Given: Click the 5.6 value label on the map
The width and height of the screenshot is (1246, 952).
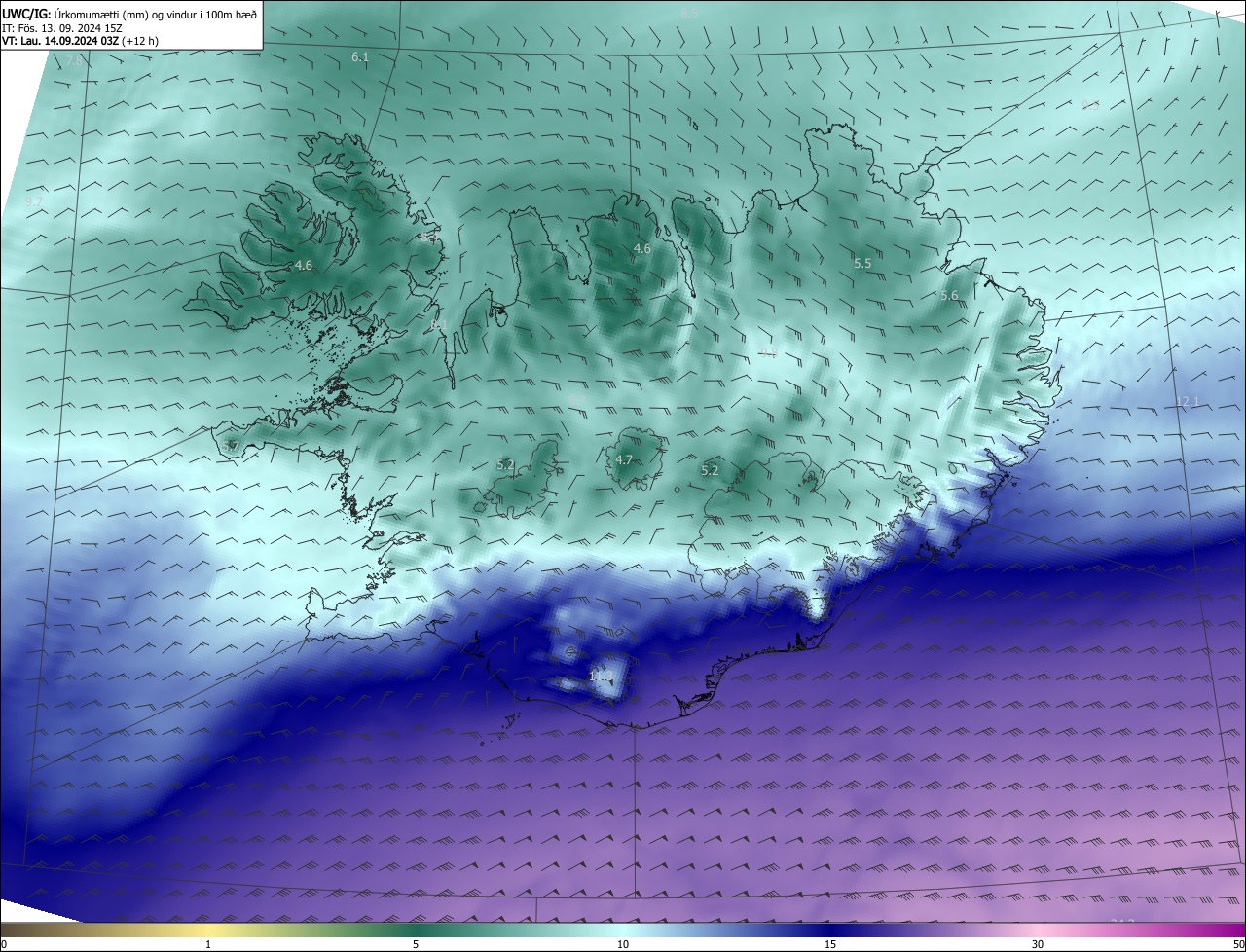Looking at the screenshot, I should point(948,295).
